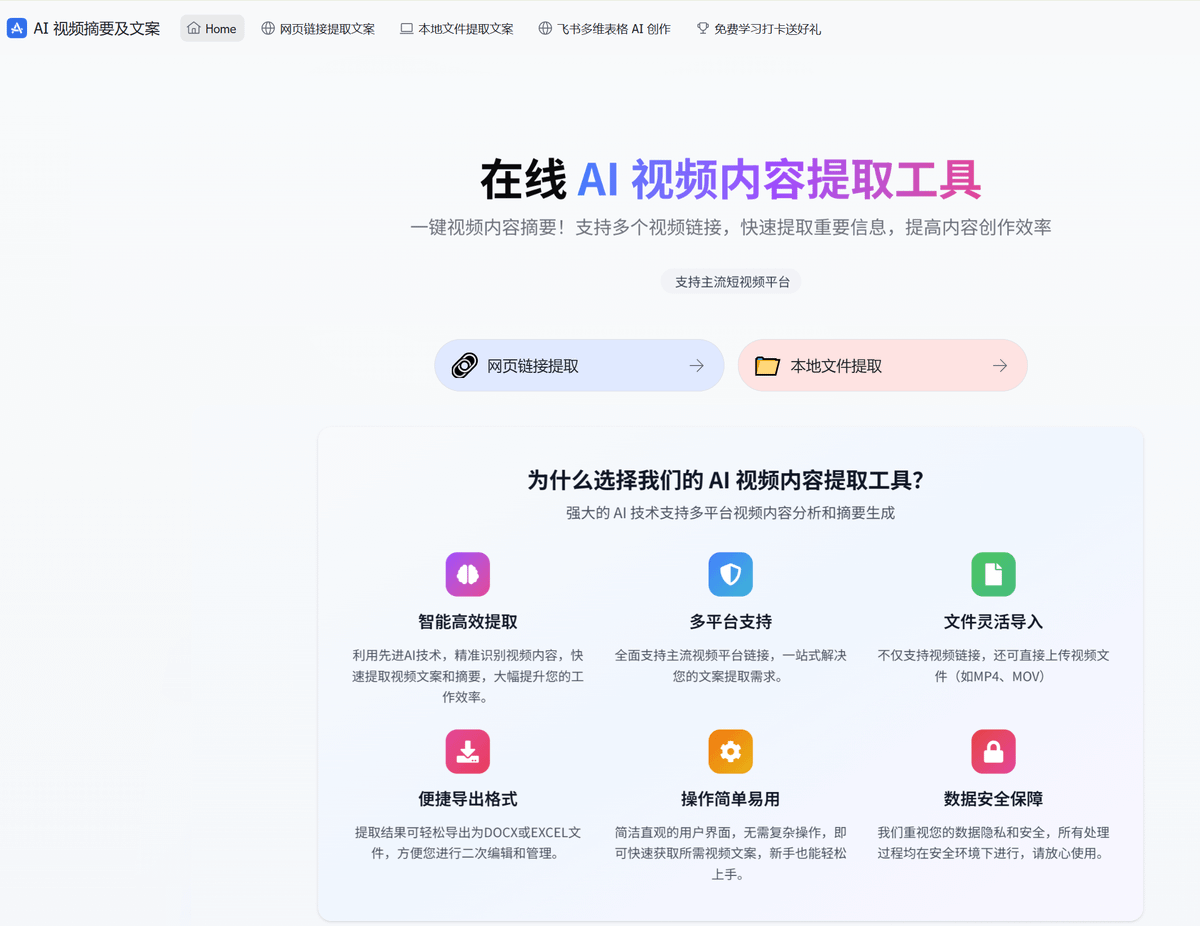Click the 本地文件提取 button

[x=882, y=365]
